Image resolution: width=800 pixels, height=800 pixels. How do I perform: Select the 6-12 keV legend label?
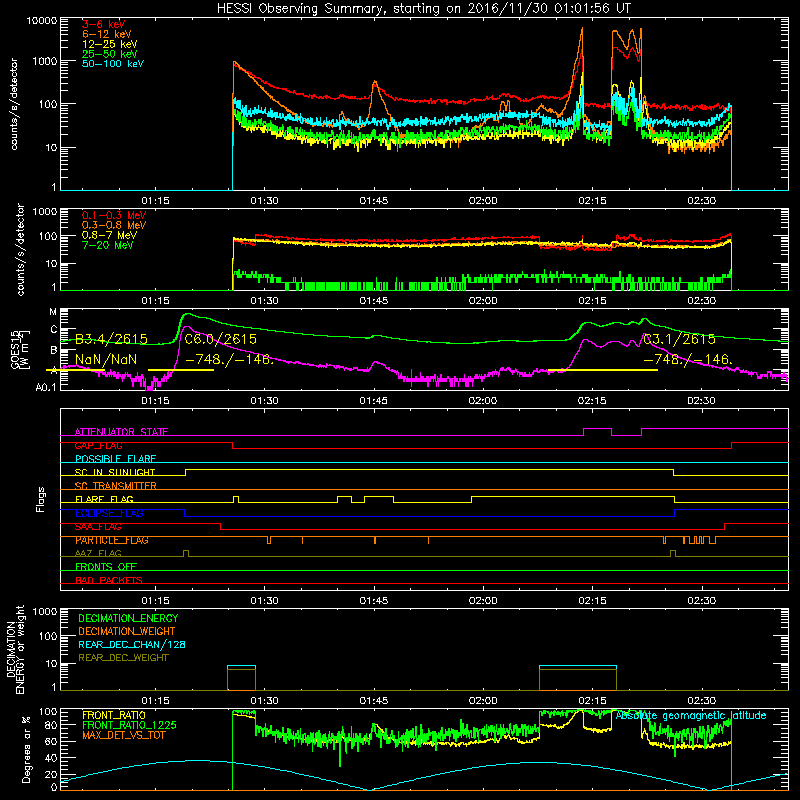(107, 34)
